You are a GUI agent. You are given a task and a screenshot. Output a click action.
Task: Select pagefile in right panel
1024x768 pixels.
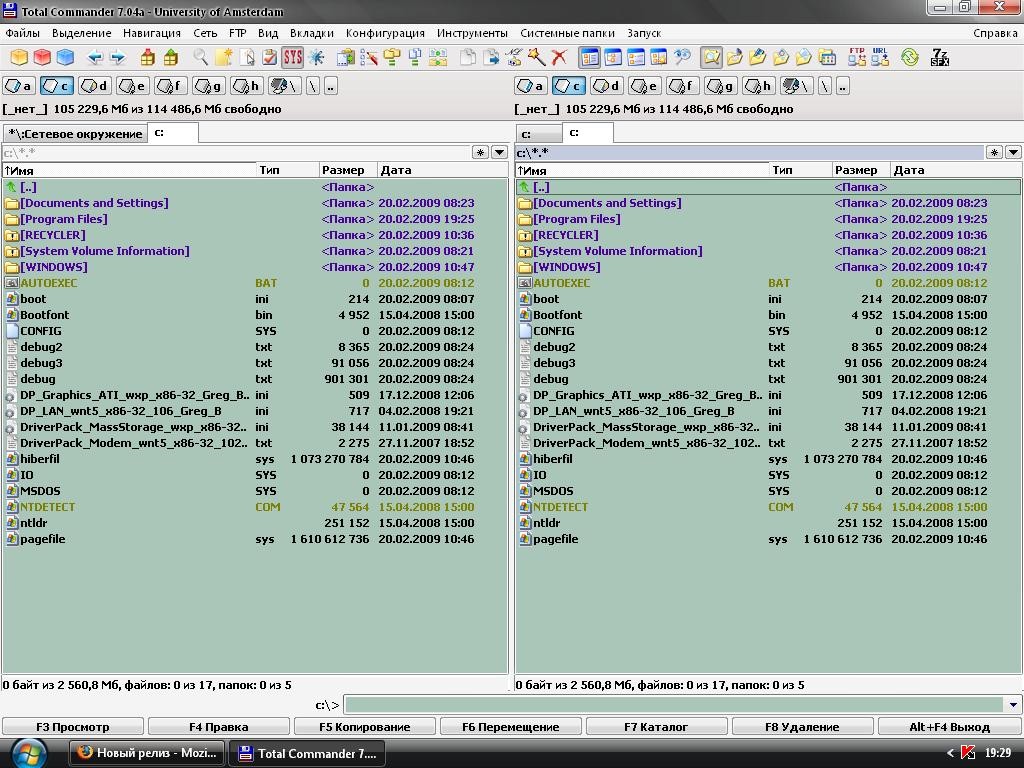point(769,539)
